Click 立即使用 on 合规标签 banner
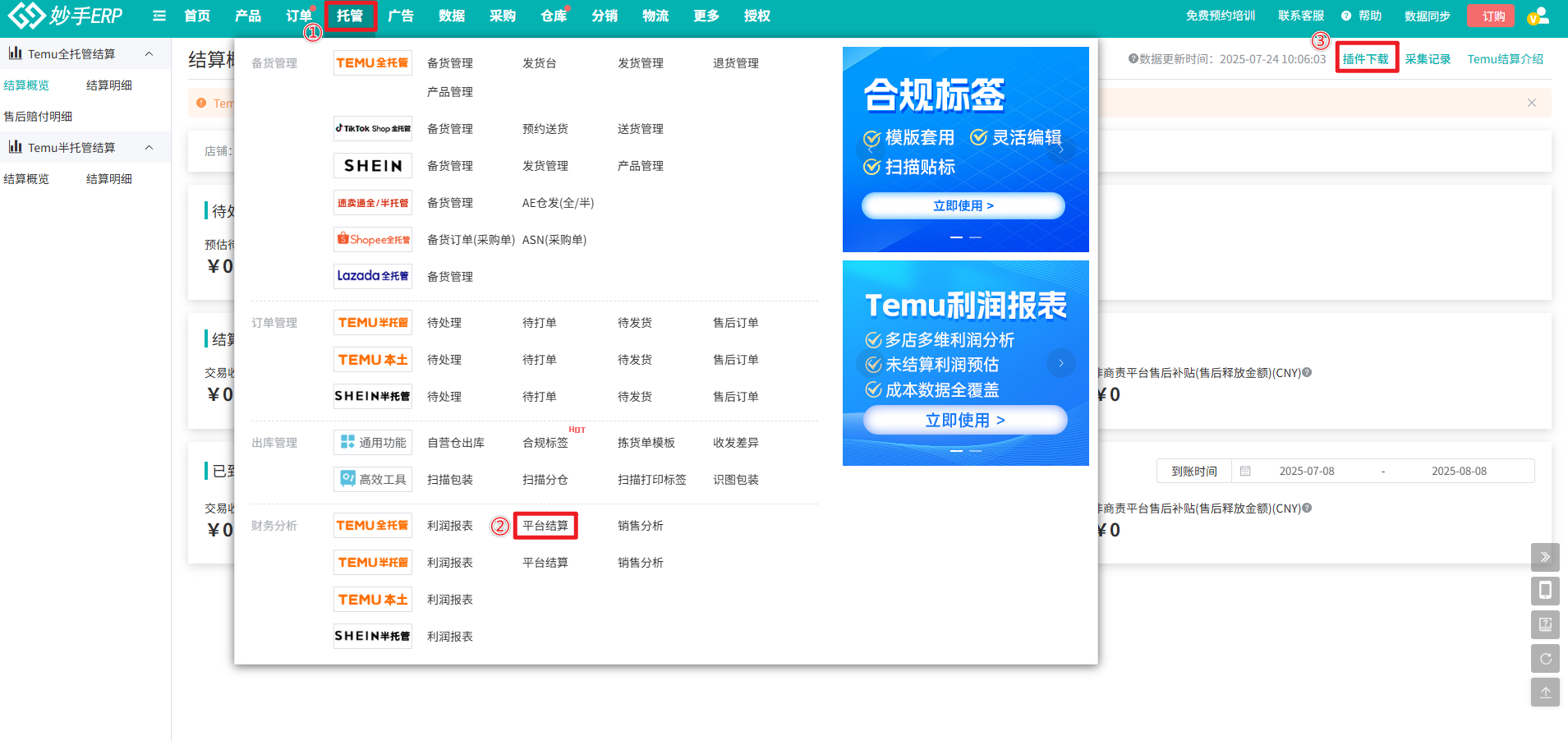The image size is (1568, 741). click(963, 205)
